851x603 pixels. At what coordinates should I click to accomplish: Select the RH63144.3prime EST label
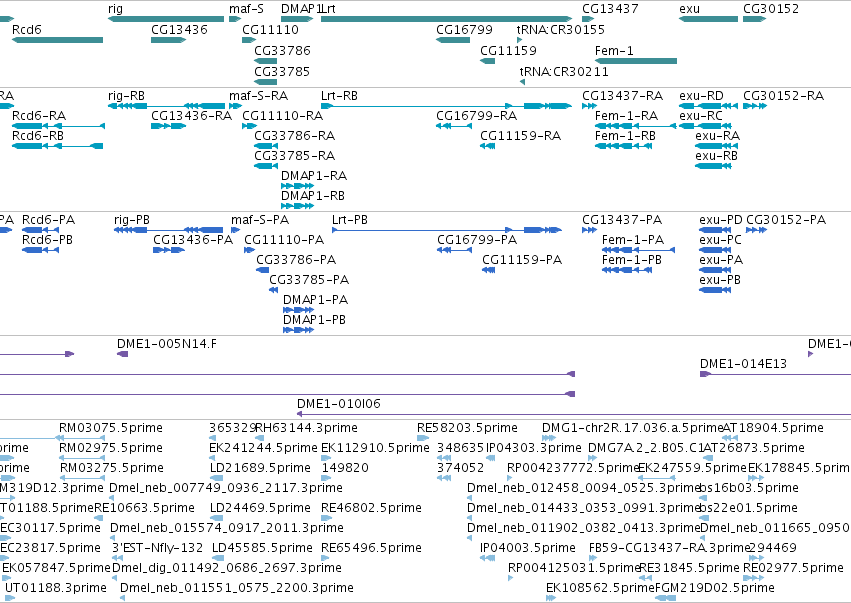pyautogui.click(x=307, y=428)
